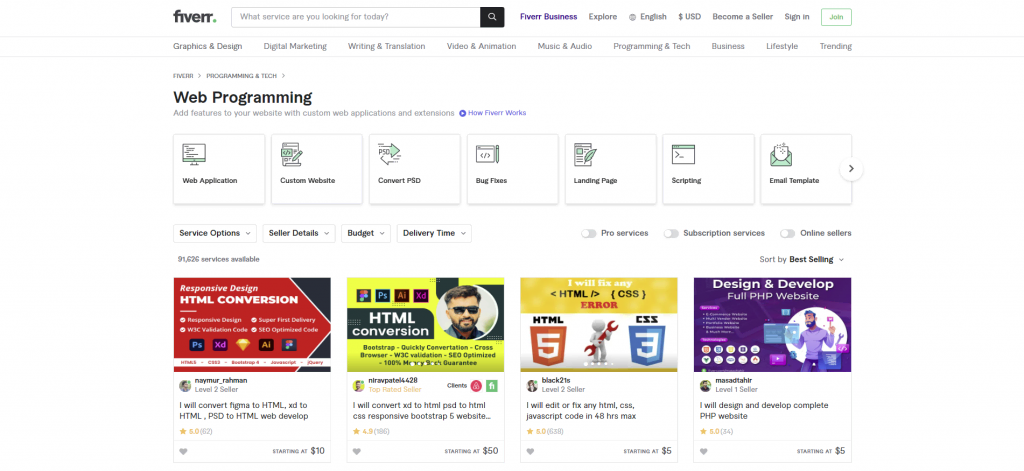Favorite the naymur_rahman gig with heart icon

pyautogui.click(x=184, y=451)
